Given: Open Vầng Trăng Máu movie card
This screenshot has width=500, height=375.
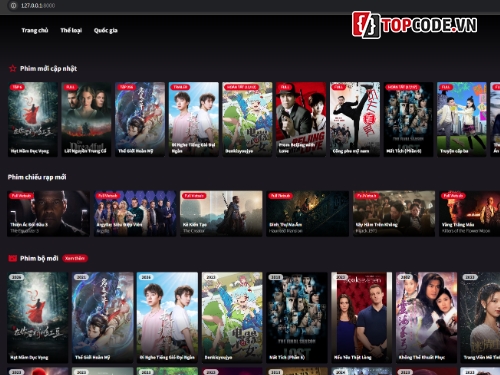Looking at the screenshot, I should (x=470, y=214).
